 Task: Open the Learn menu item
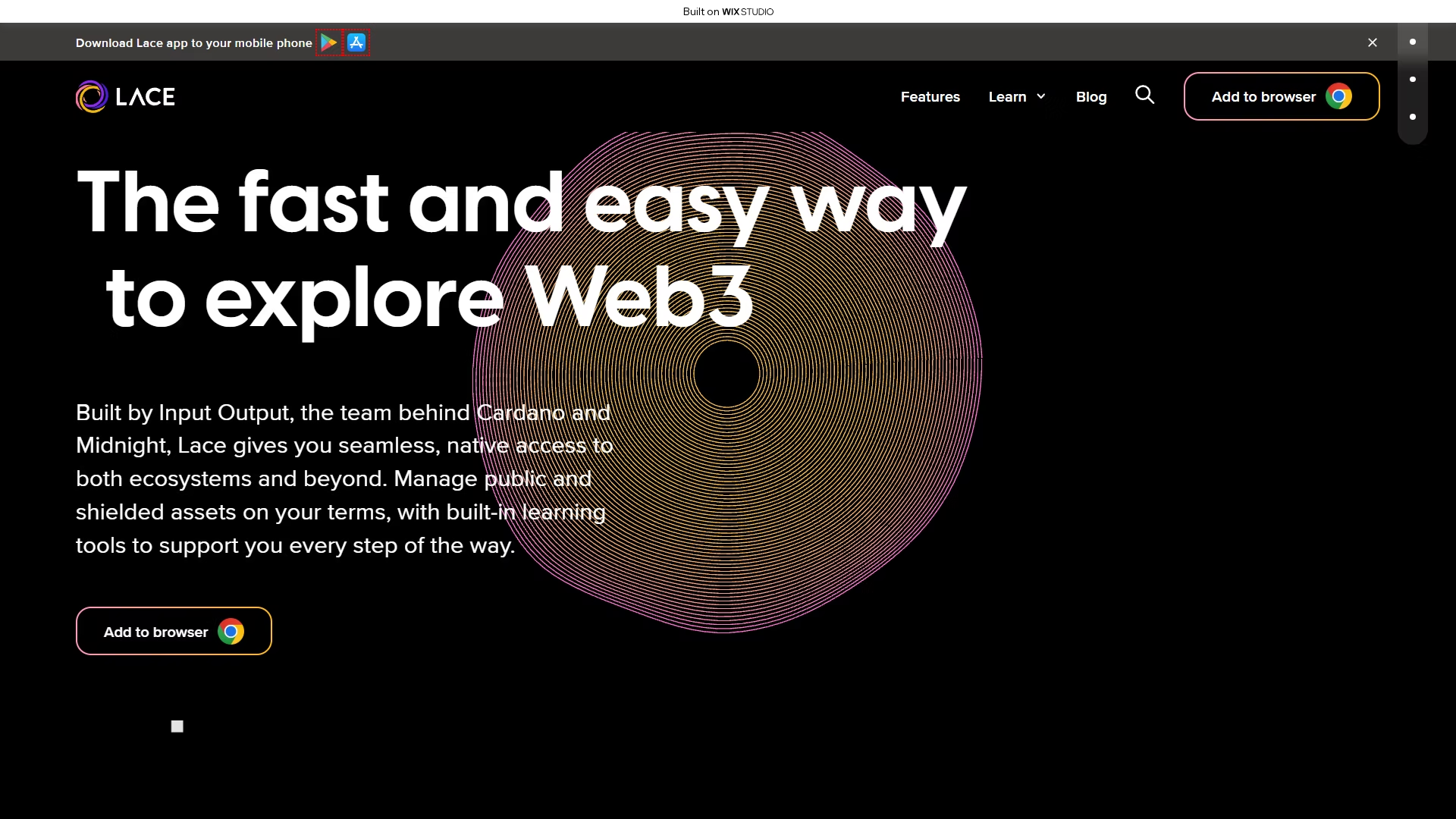(1007, 97)
